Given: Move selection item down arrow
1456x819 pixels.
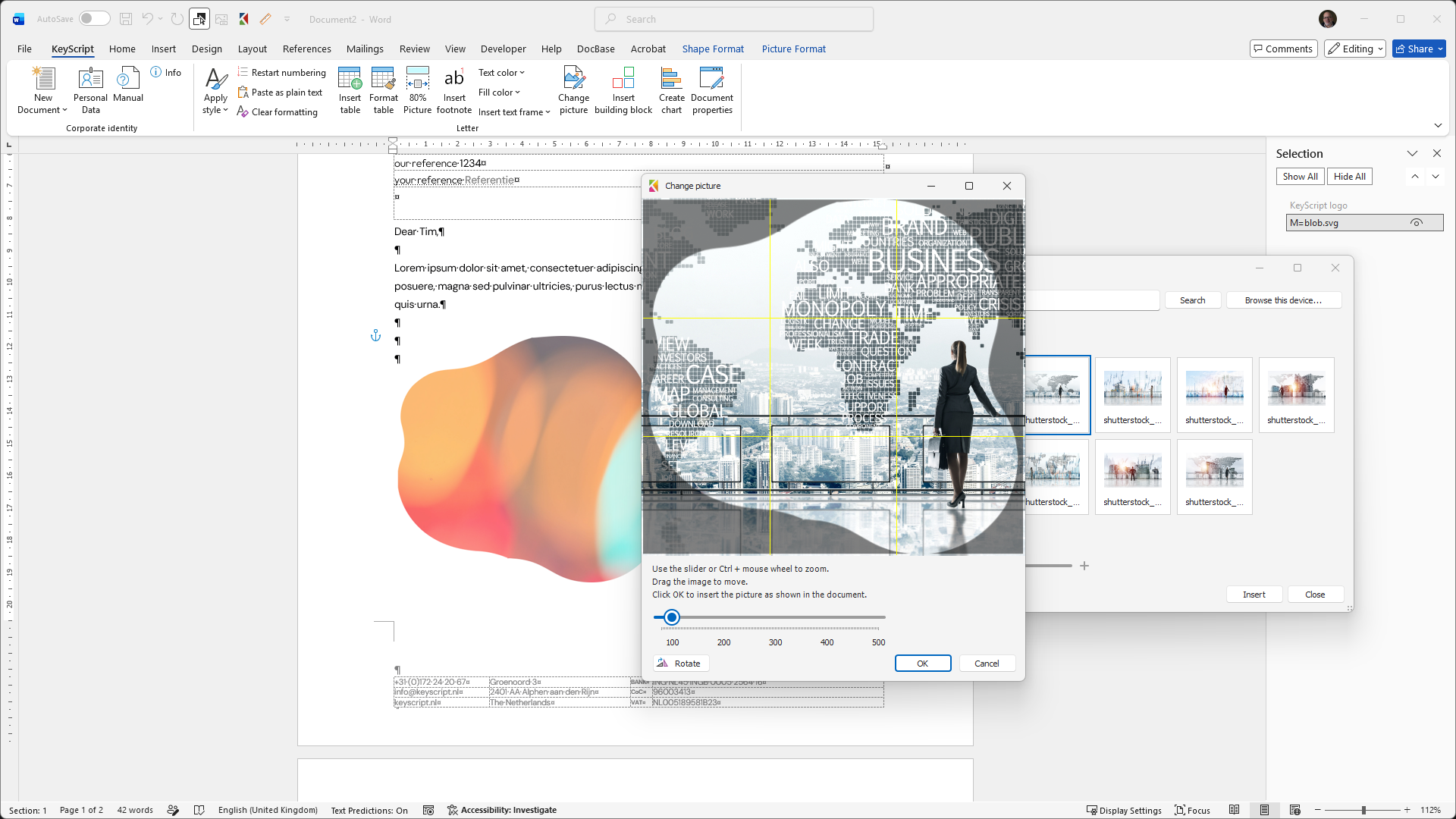Looking at the screenshot, I should click(1436, 176).
